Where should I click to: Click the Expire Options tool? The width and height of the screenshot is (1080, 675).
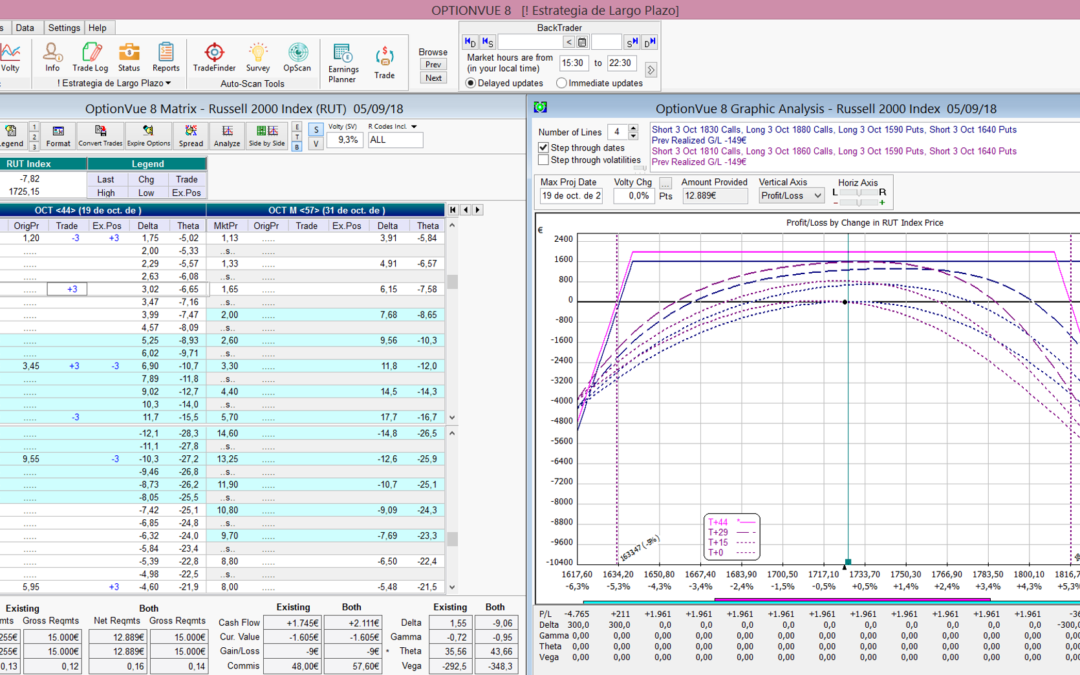(x=148, y=135)
